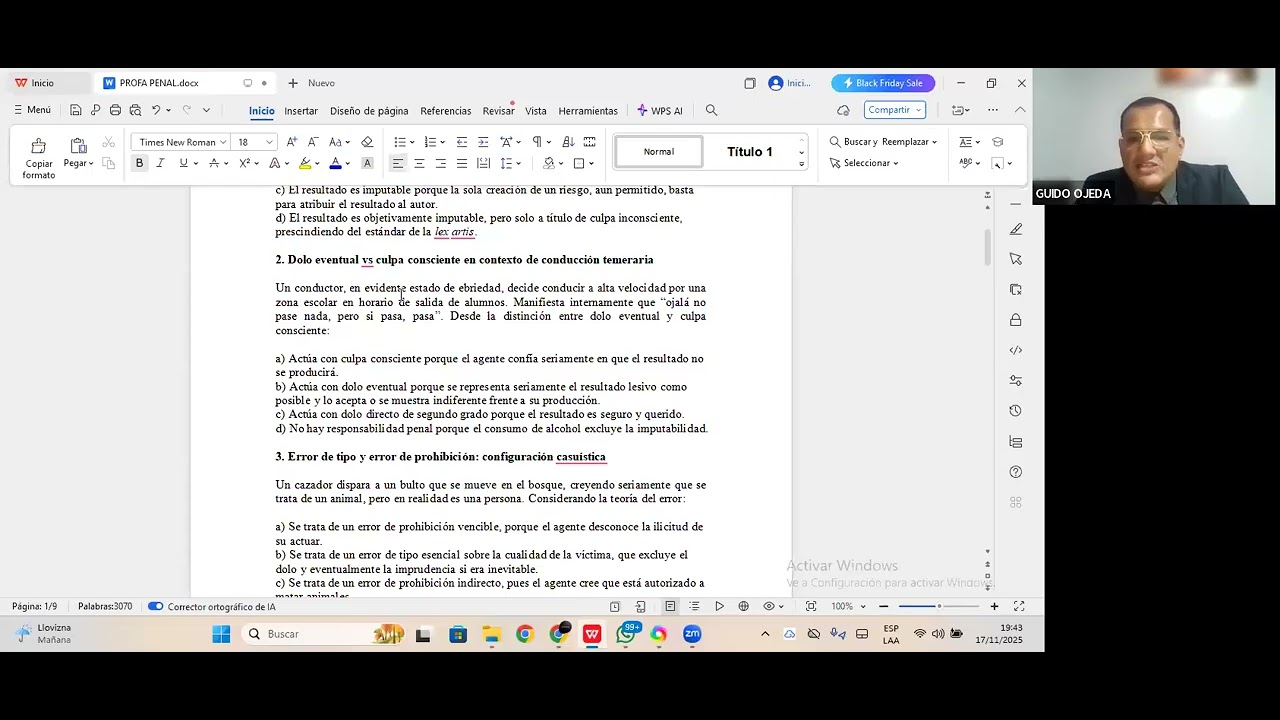The image size is (1280, 720).
Task: Click the Sort A-Z icon
Action: pyautogui.click(x=568, y=142)
